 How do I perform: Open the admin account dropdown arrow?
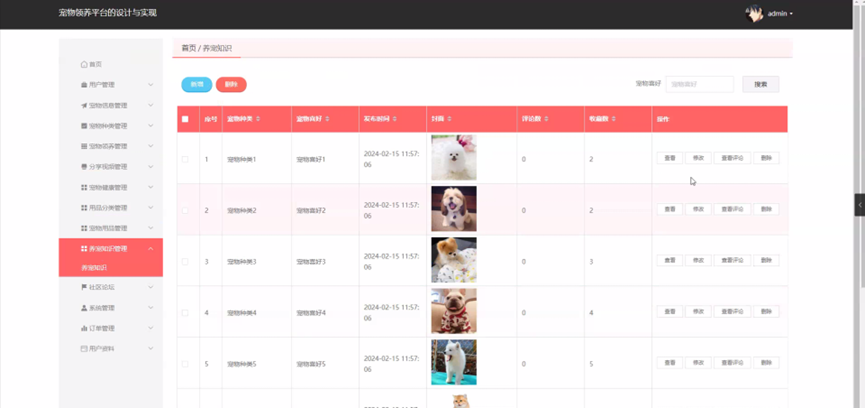tap(791, 14)
